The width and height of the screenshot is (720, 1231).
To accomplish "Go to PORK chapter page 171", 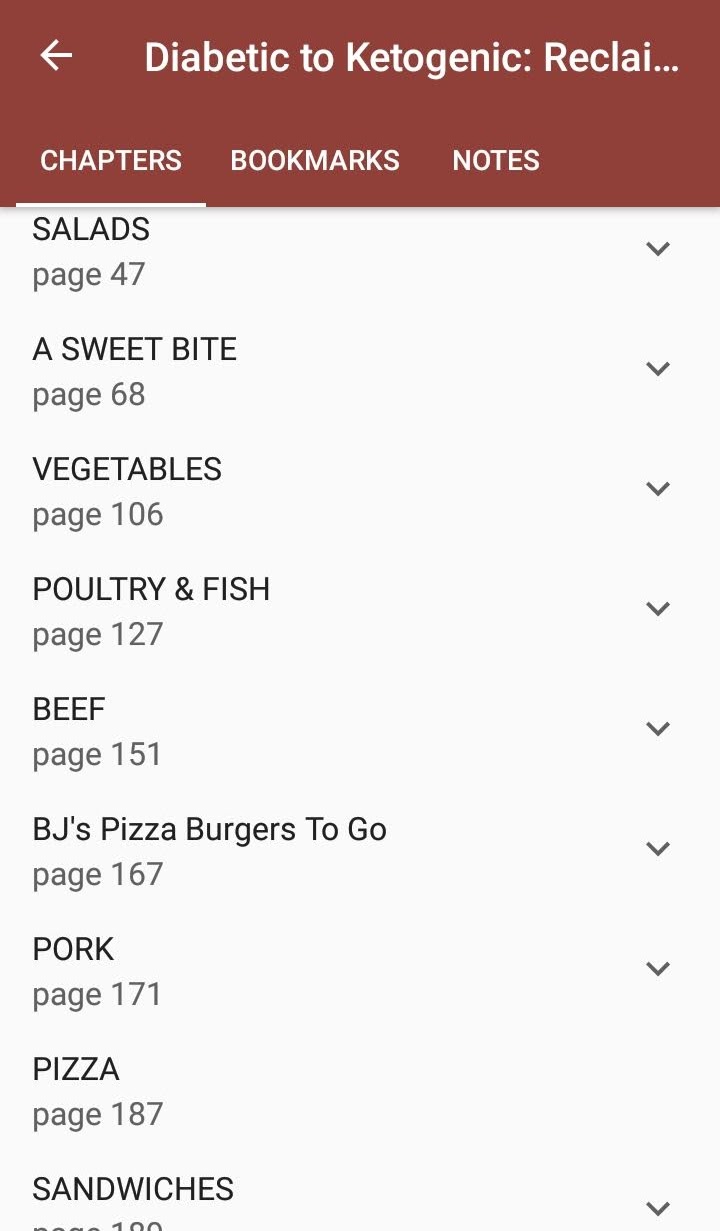I will pos(97,970).
